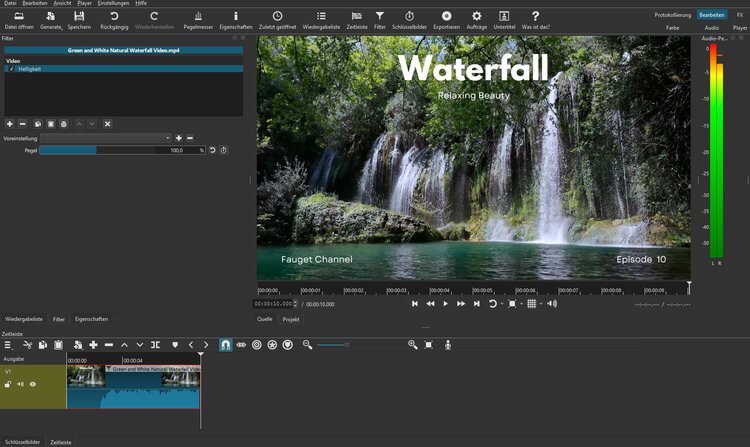Viewport: 750px width, 447px height.
Task: Open the Player menu in menu bar
Action: 84,3
